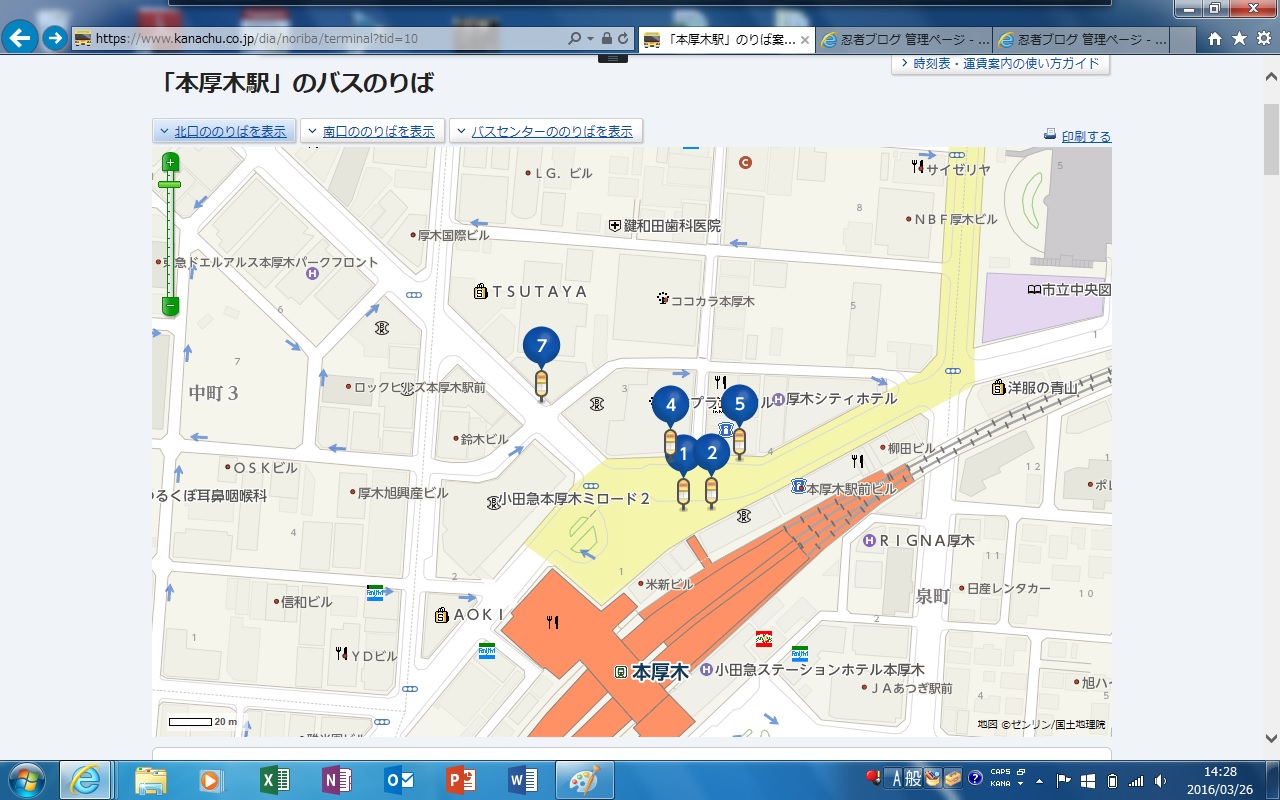Select bus stop marker number 5
Screen dimensions: 1280x800
point(739,404)
